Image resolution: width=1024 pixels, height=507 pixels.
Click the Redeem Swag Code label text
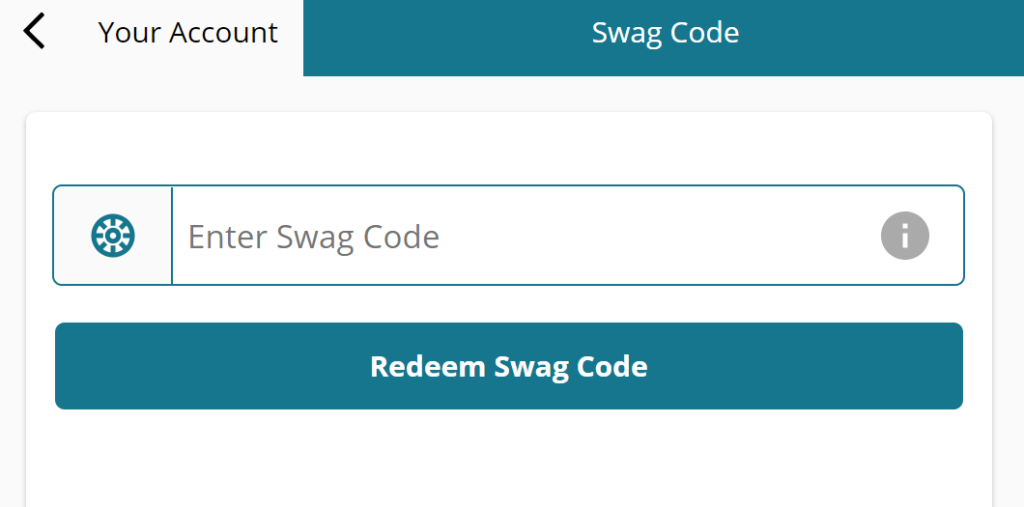coord(509,367)
